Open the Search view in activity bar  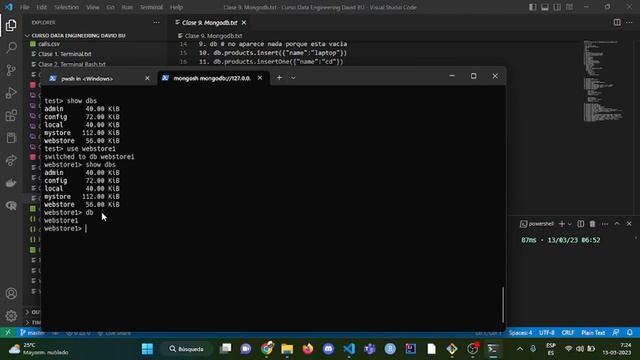click(x=11, y=48)
